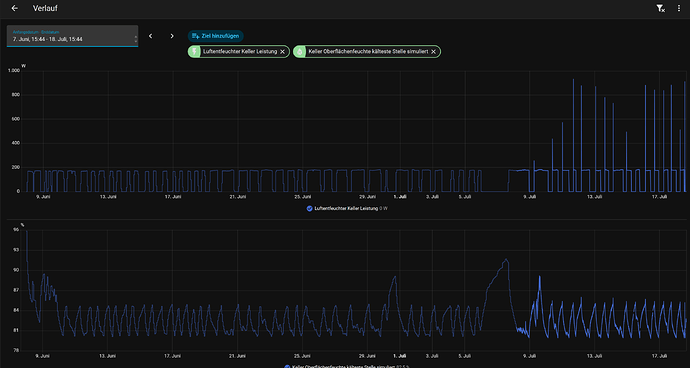Remove the Keller Oberflächenfeuchte chip
Image resolution: width=690 pixels, height=368 pixels.
coord(433,52)
